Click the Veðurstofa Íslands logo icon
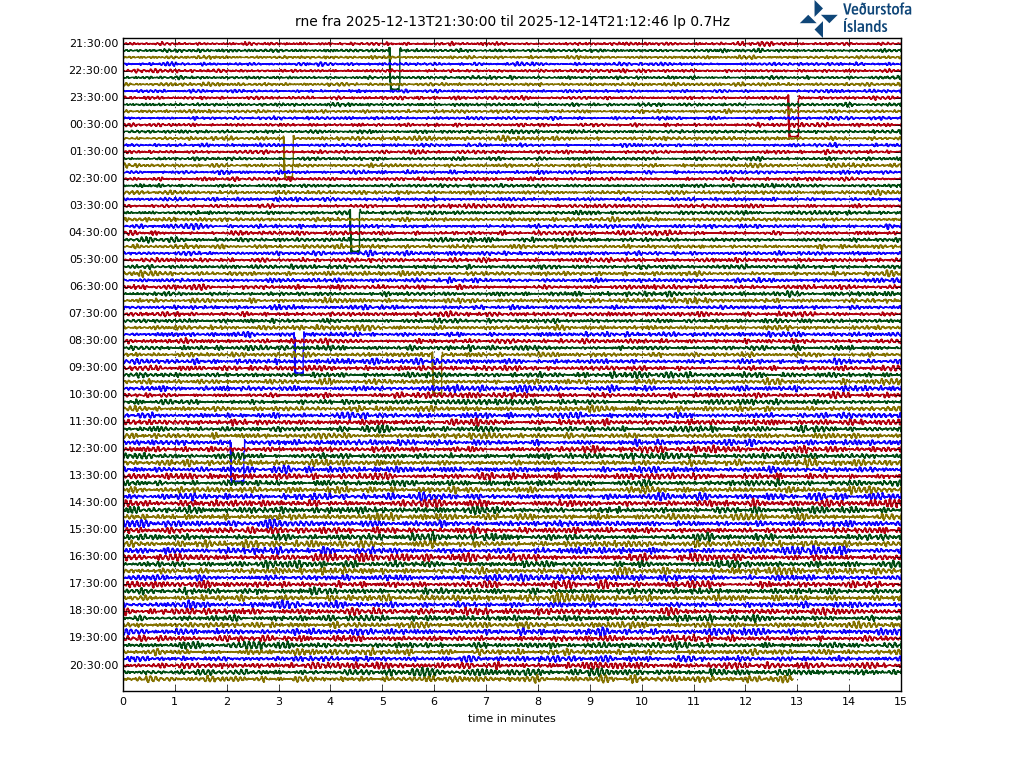This screenshot has width=1024, height=768. click(818, 18)
